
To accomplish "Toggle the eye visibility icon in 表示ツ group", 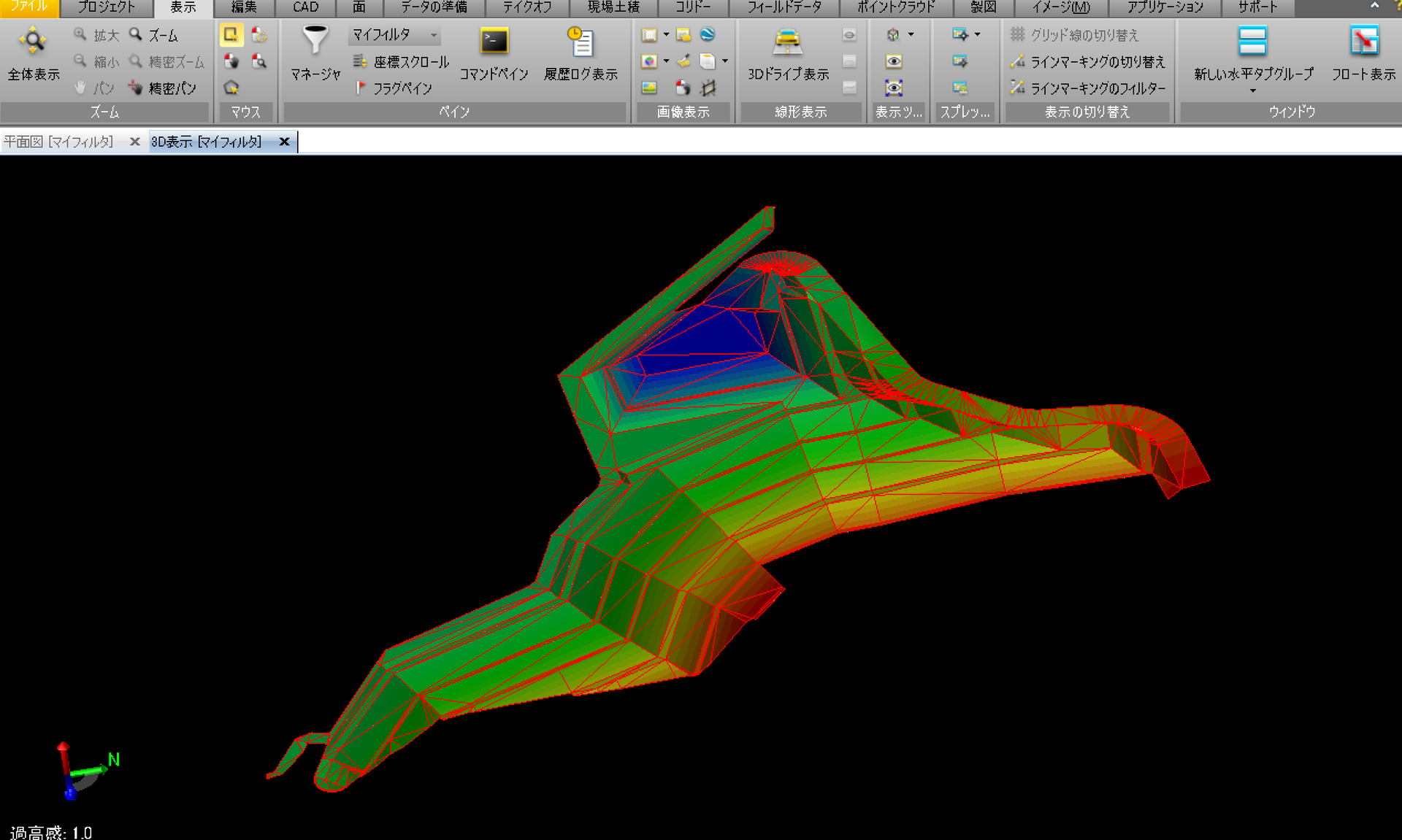I will tap(894, 61).
